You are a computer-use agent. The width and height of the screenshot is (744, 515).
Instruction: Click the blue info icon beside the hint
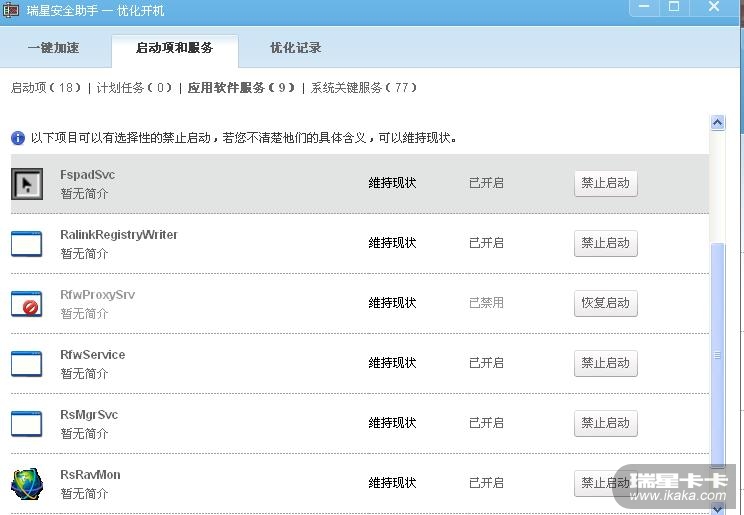coord(18,138)
